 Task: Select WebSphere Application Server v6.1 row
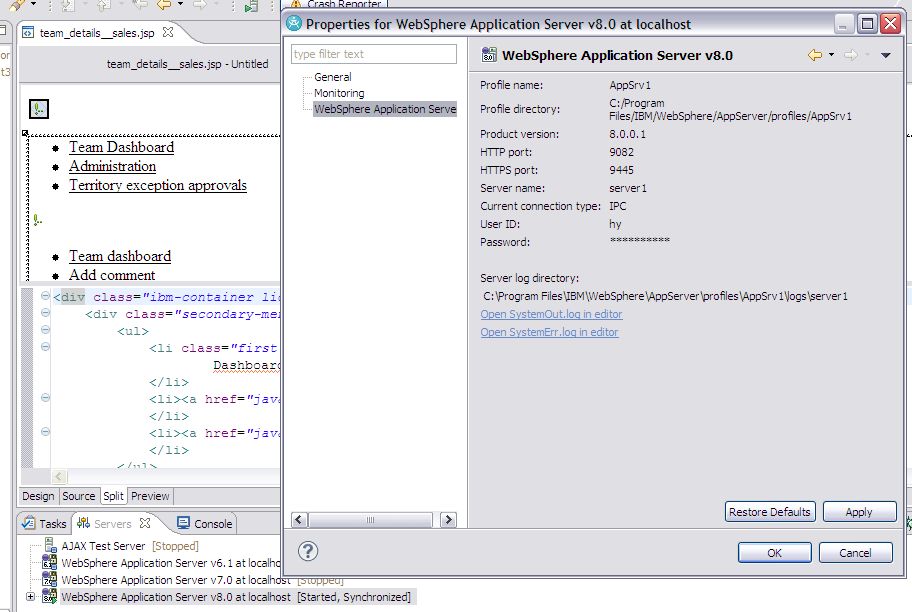(171, 563)
